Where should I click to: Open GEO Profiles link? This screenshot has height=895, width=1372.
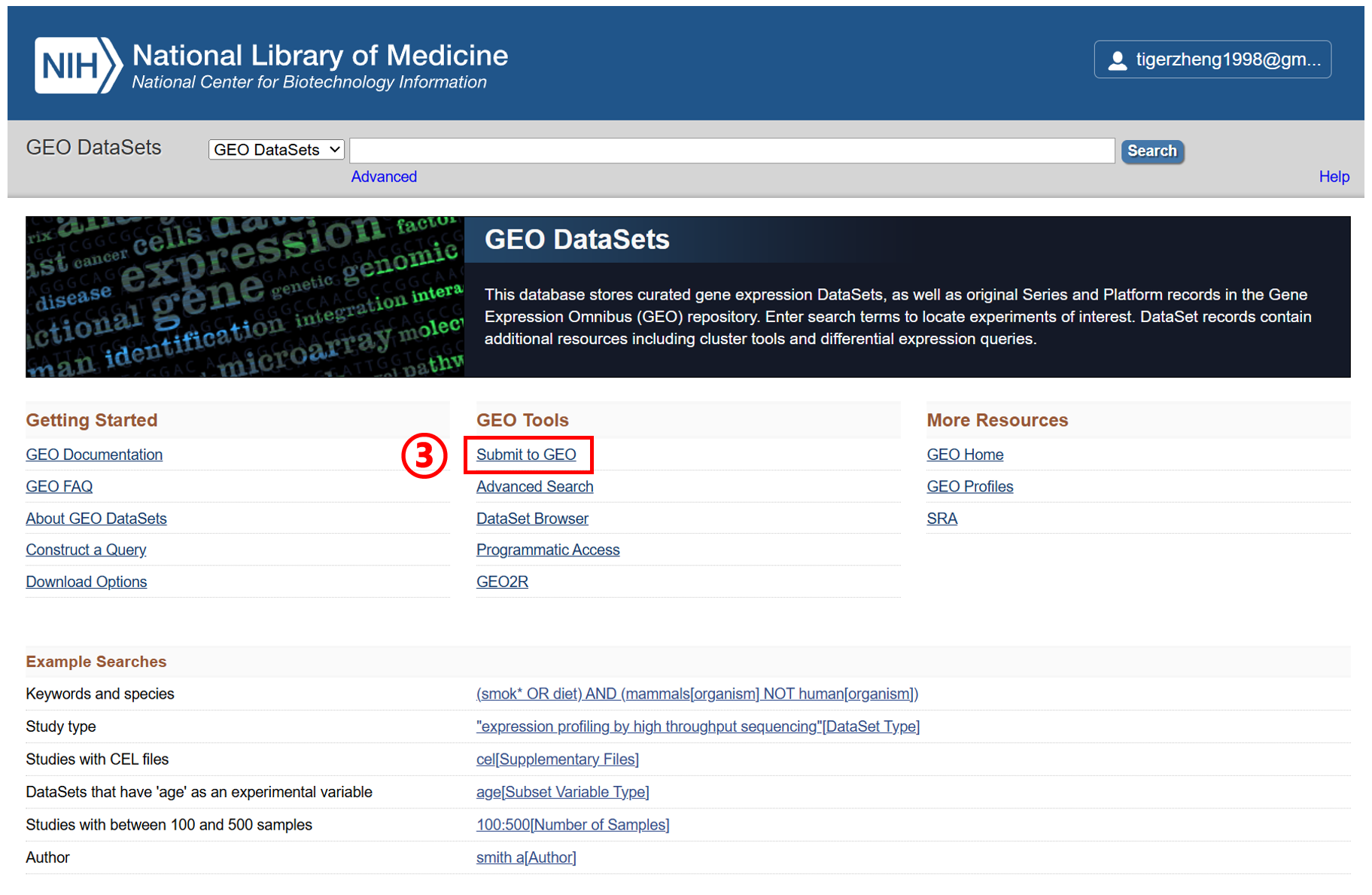[970, 486]
